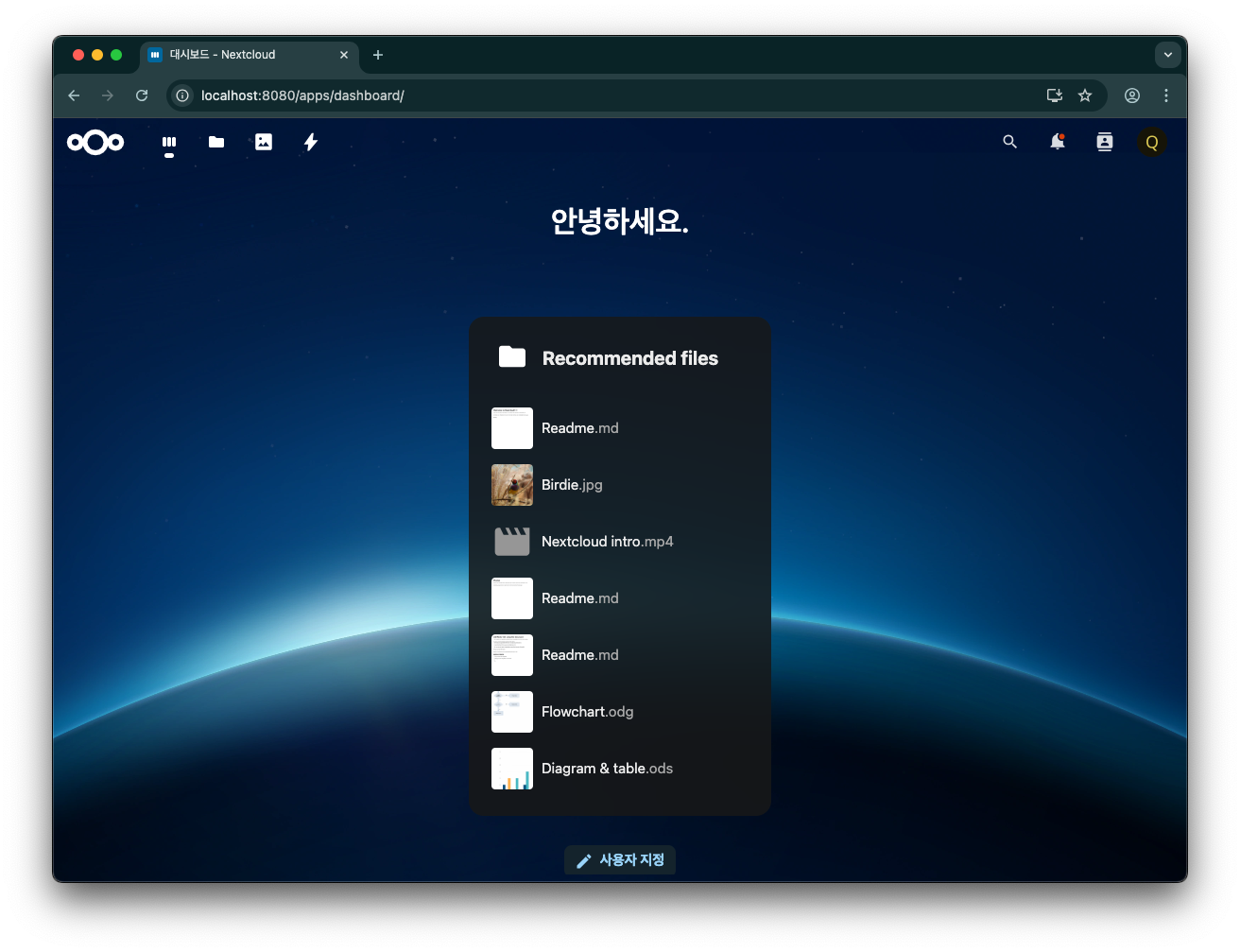Click the address bar URL
Screen dimensions: 1240x952
(302, 95)
